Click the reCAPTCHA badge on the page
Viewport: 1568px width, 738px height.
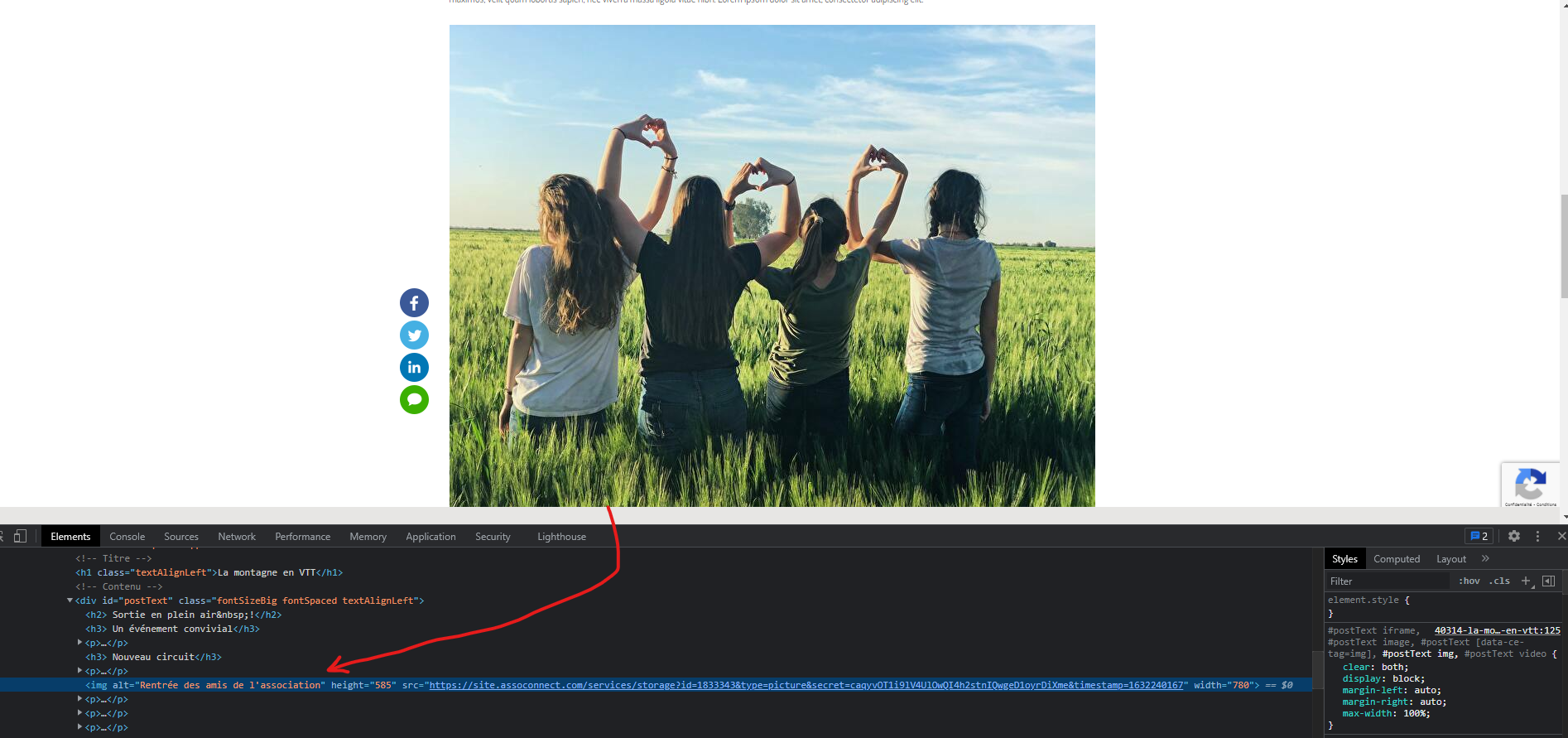(1530, 485)
